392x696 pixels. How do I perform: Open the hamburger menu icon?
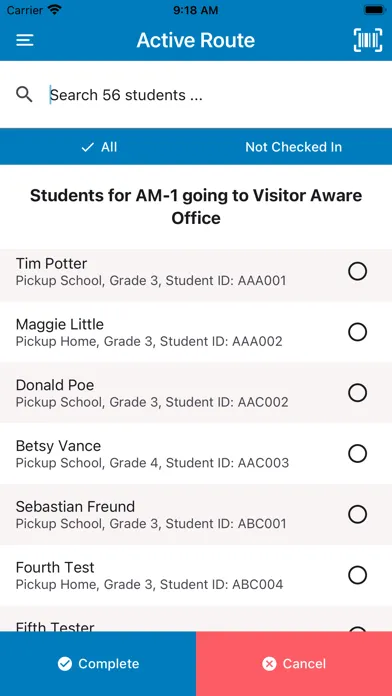(x=25, y=40)
